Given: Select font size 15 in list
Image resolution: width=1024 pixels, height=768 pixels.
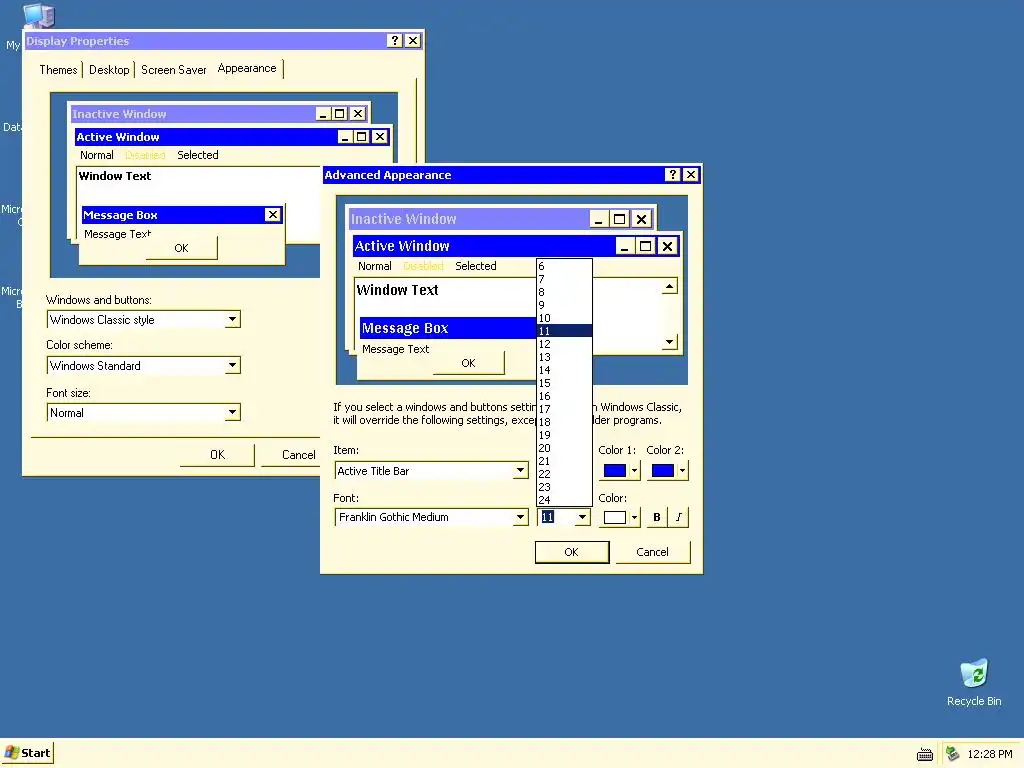Looking at the screenshot, I should pos(564,383).
